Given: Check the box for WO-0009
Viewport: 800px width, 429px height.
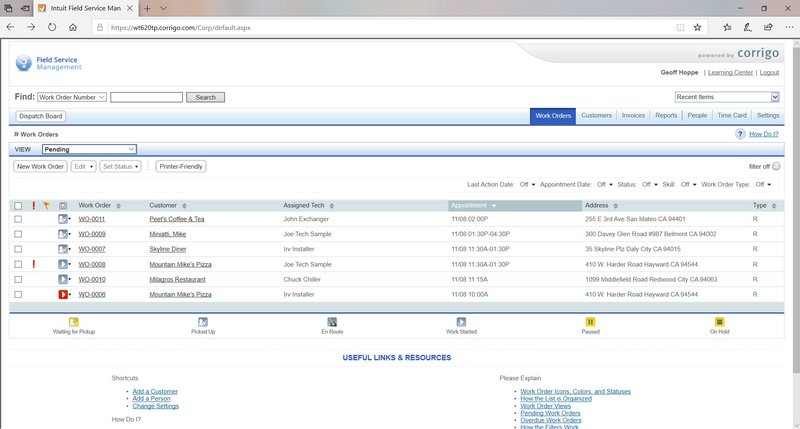Looking at the screenshot, I should click(x=18, y=234).
